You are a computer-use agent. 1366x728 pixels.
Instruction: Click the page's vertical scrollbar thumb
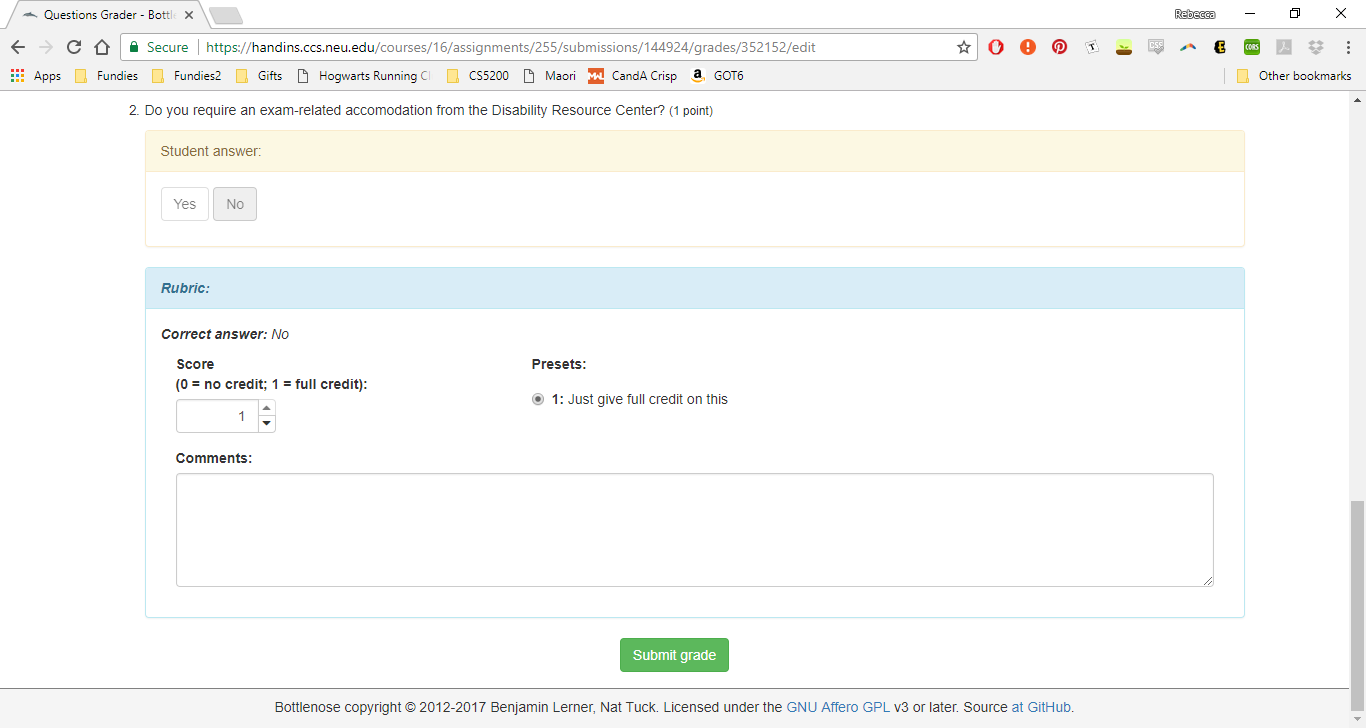click(x=1357, y=590)
